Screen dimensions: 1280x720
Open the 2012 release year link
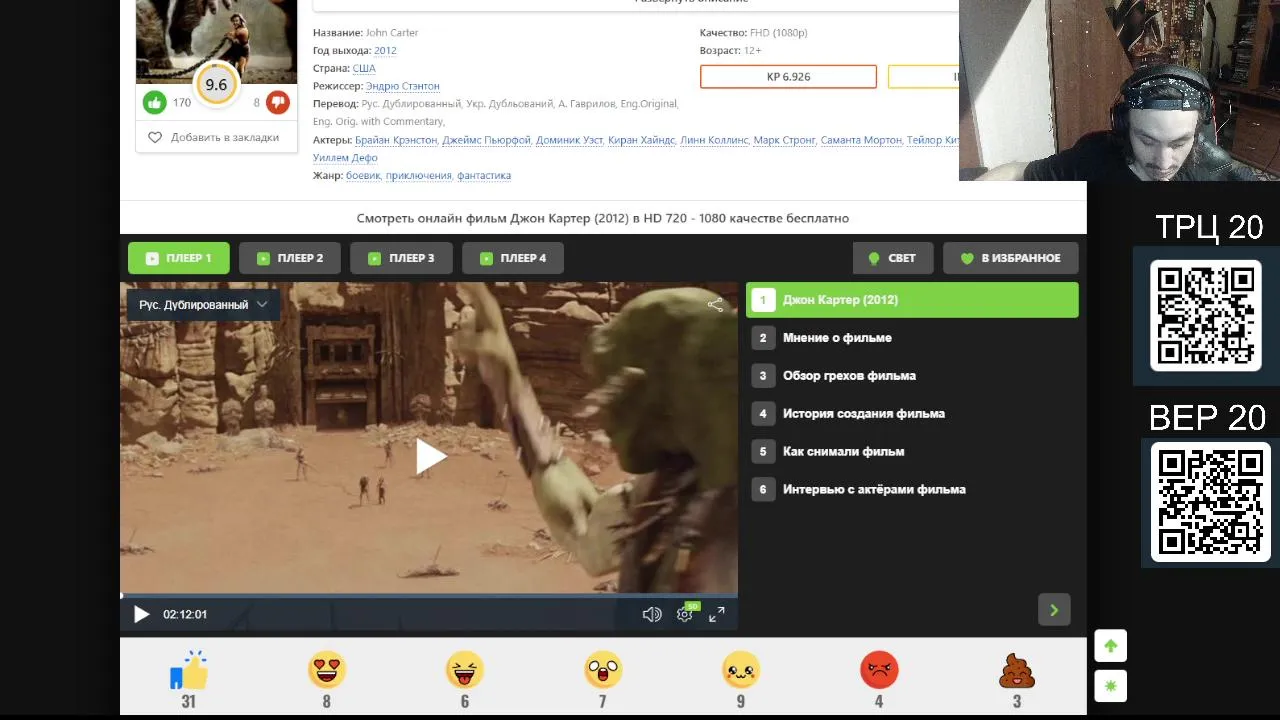point(385,50)
